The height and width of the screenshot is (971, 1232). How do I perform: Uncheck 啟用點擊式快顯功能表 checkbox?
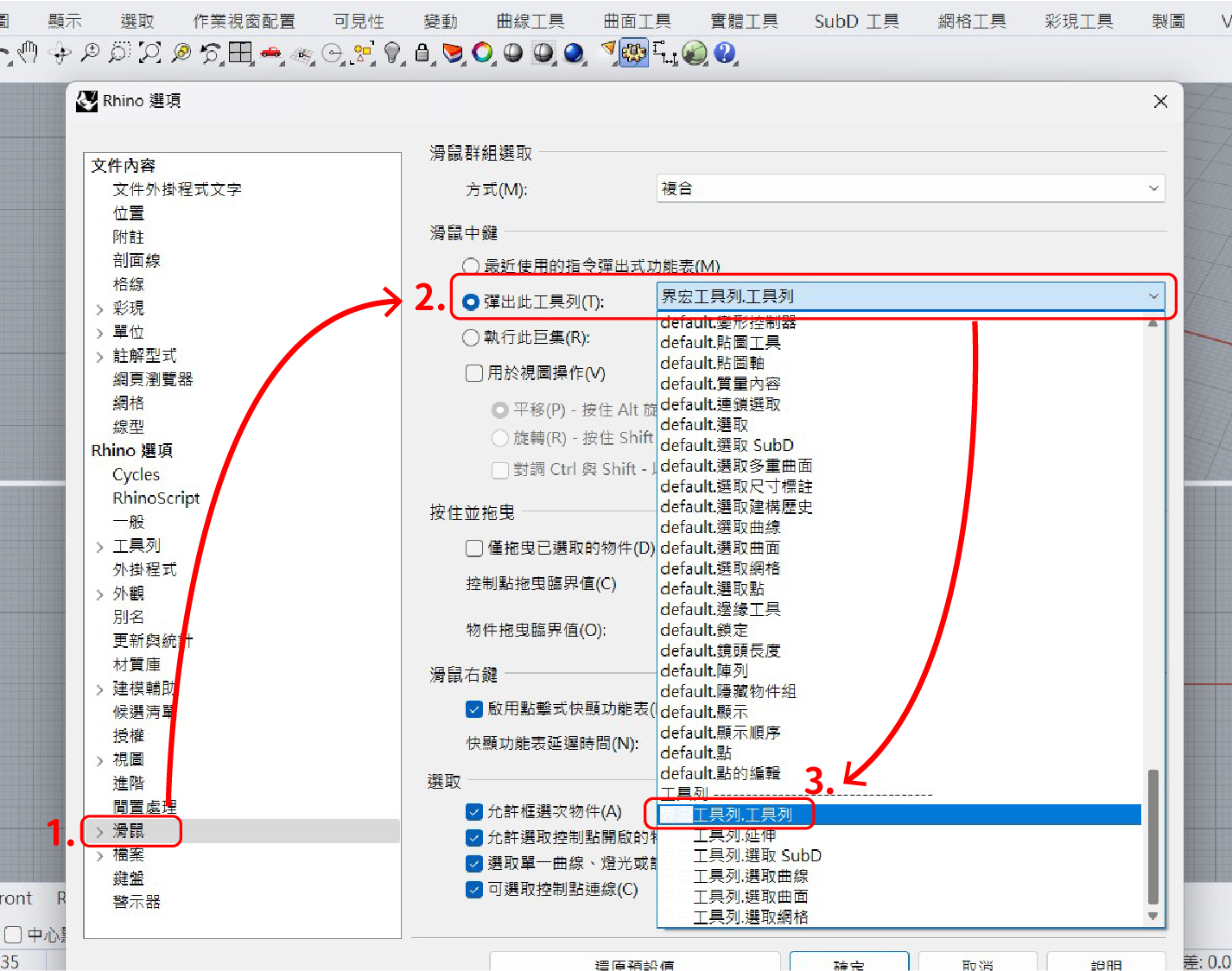pyautogui.click(x=474, y=709)
